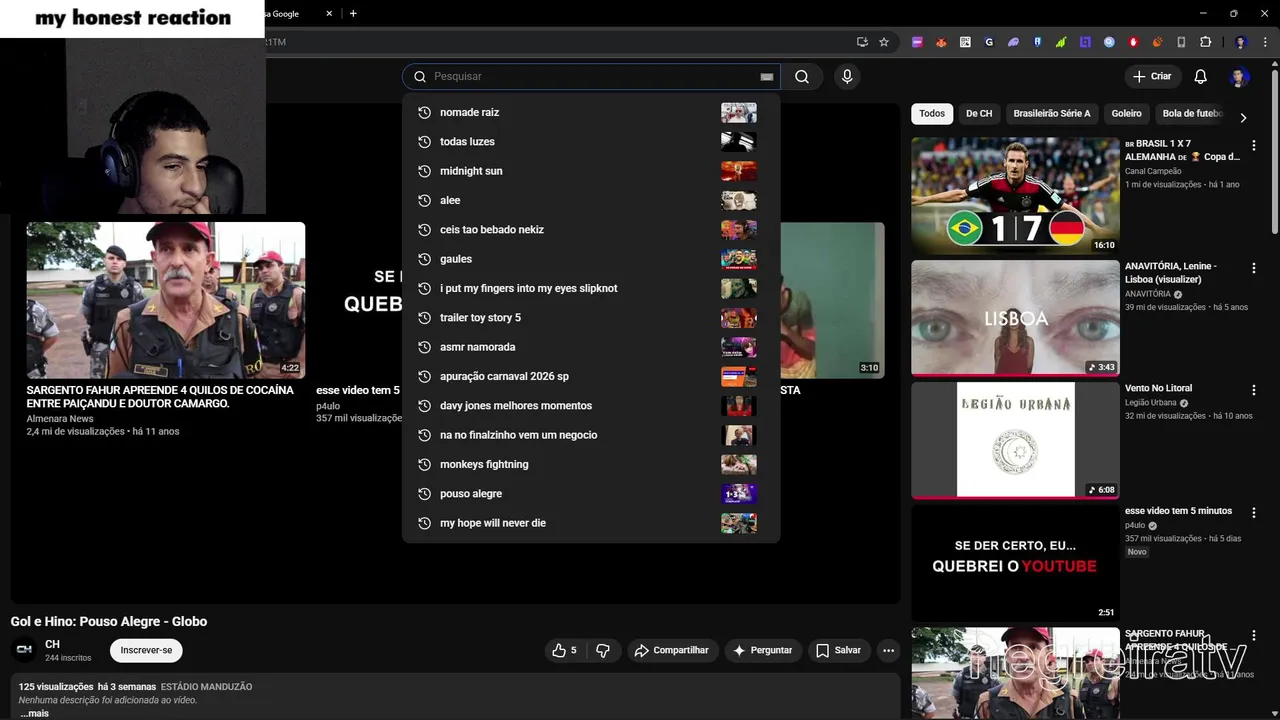Viewport: 1280px width, 720px height.
Task: Choose 'my hope will never die' suggestion
Action: [591, 523]
